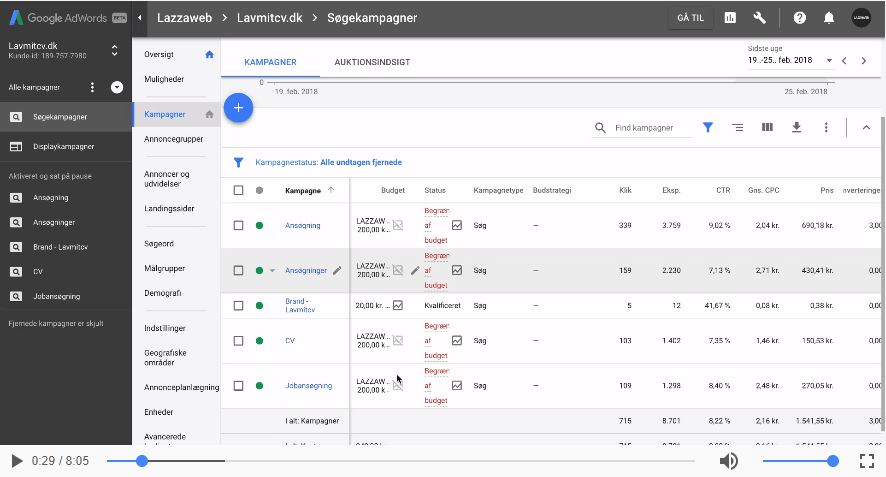Click the funnel icon beside Kampagnestatus filter
This screenshot has height=477, width=886.
click(238, 162)
